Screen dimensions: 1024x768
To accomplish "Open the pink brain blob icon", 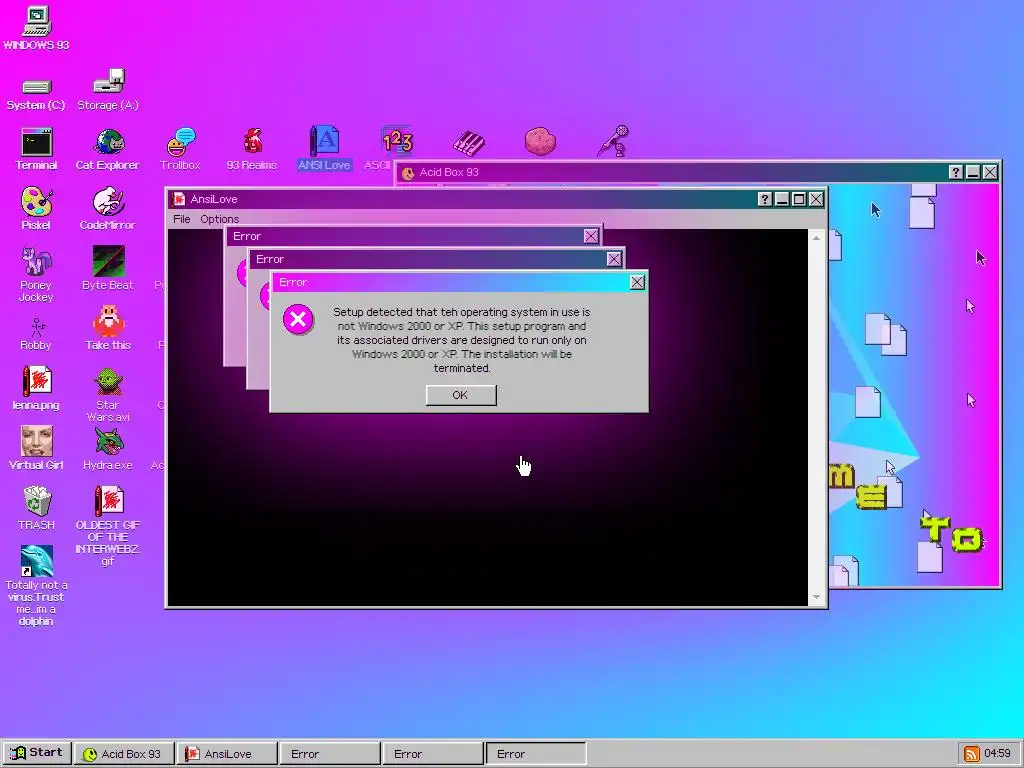I will coord(540,142).
